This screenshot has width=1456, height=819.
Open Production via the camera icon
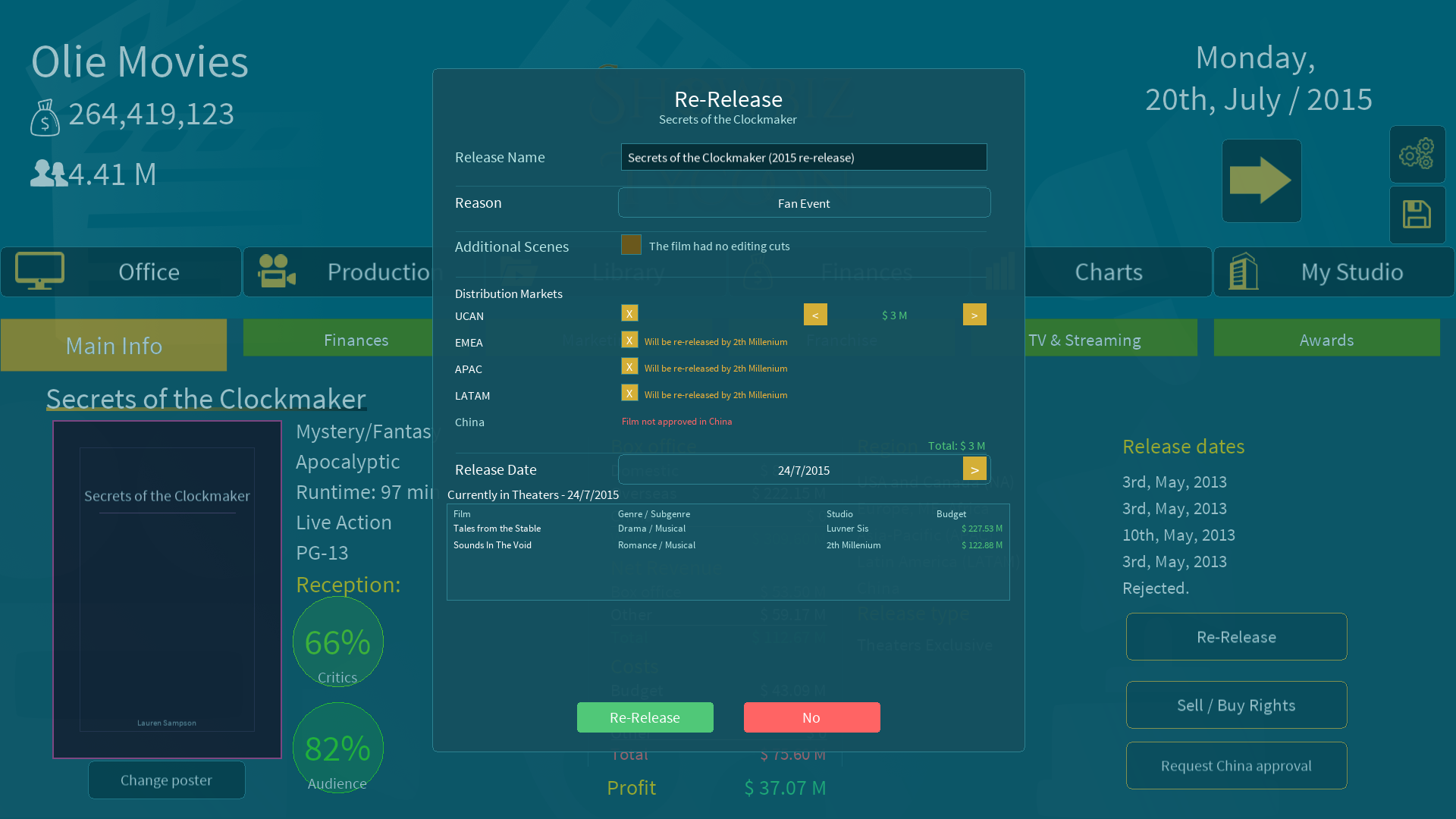(277, 271)
